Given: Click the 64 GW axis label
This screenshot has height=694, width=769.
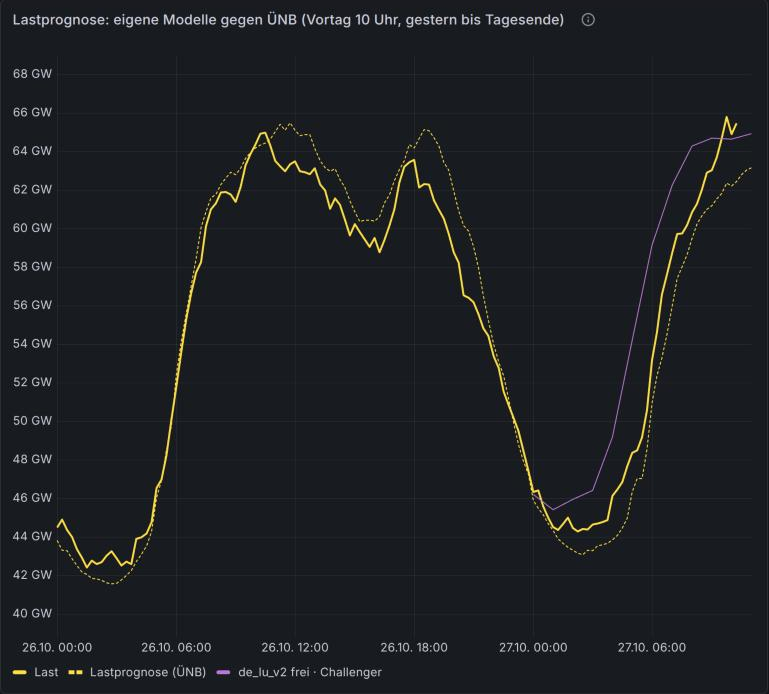Looking at the screenshot, I should [32, 151].
